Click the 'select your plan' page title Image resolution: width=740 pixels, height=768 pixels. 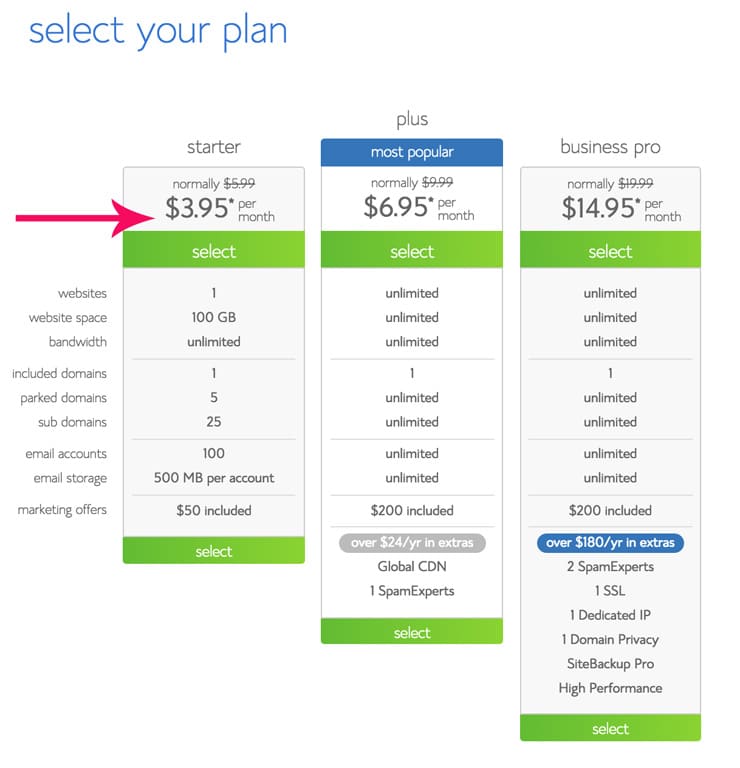pyautogui.click(x=158, y=31)
